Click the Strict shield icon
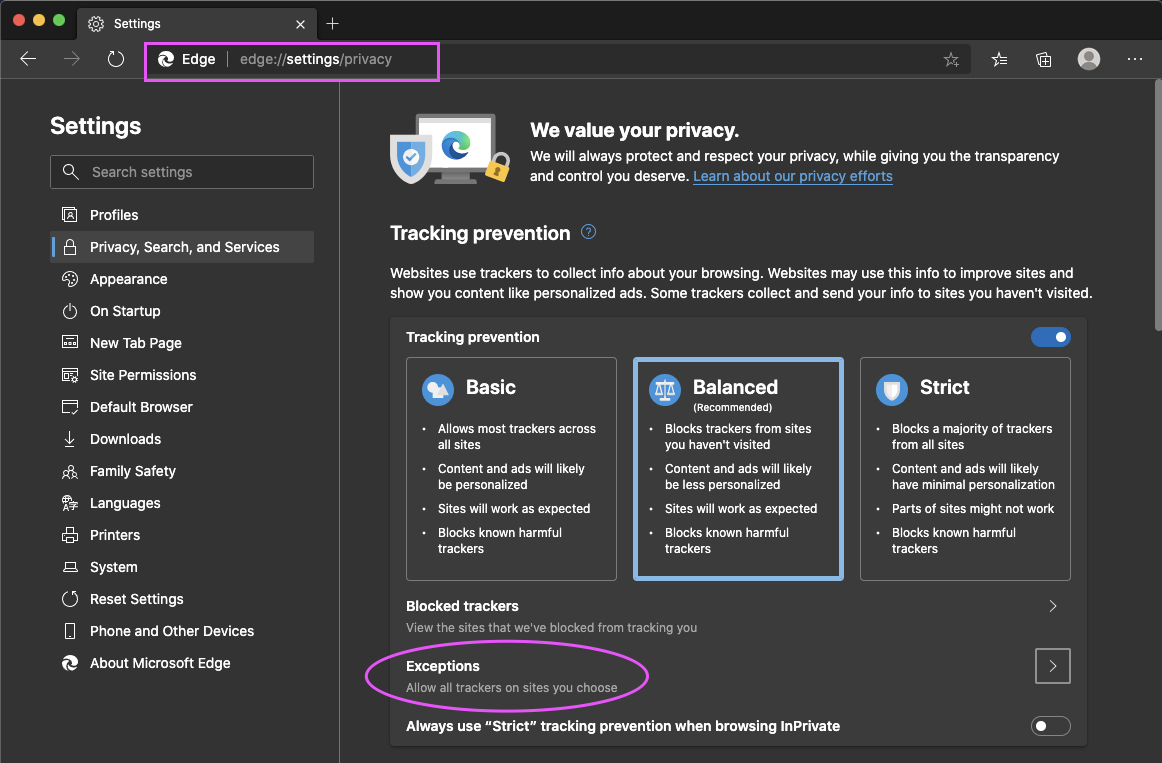The height and width of the screenshot is (763, 1162). (892, 390)
